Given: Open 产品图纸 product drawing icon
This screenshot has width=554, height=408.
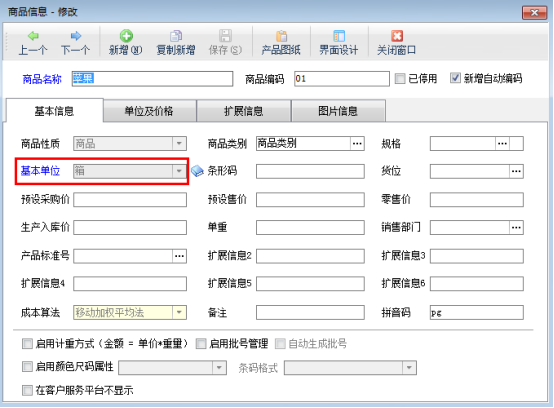Looking at the screenshot, I should point(281,36).
